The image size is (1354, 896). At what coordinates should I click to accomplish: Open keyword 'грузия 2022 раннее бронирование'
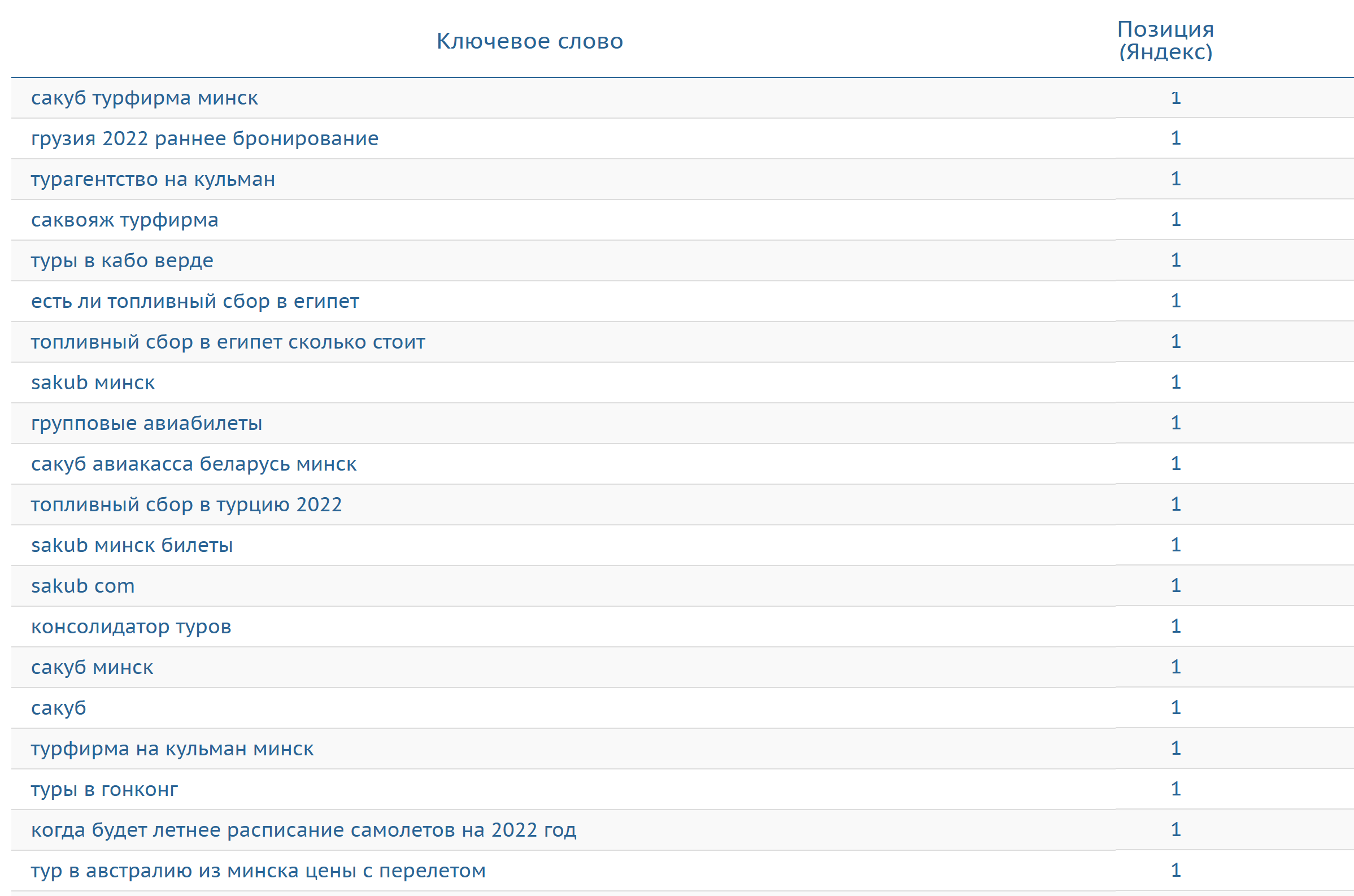click(x=204, y=139)
